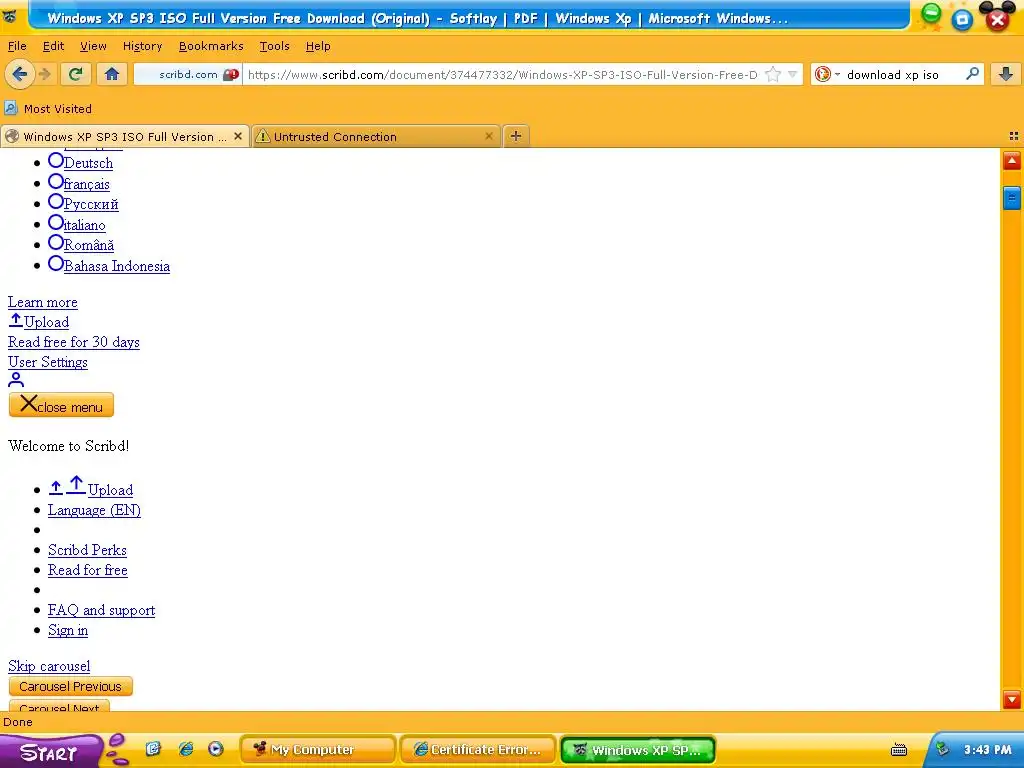Switch to the Certificate Error taskbar window
This screenshot has height=768, width=1024.
point(478,750)
